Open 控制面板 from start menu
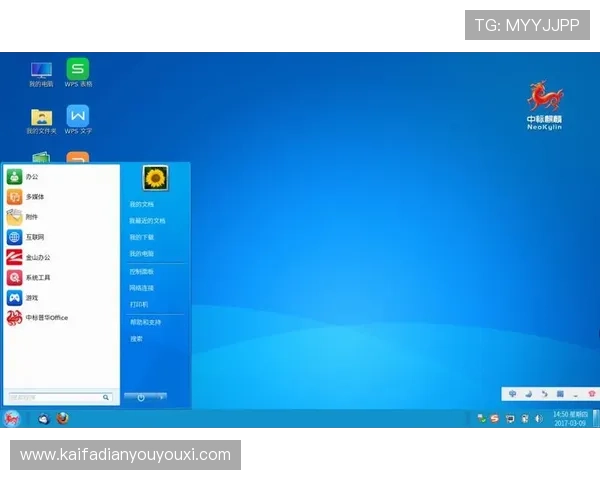Viewport: 600px width, 480px height. coord(141,271)
